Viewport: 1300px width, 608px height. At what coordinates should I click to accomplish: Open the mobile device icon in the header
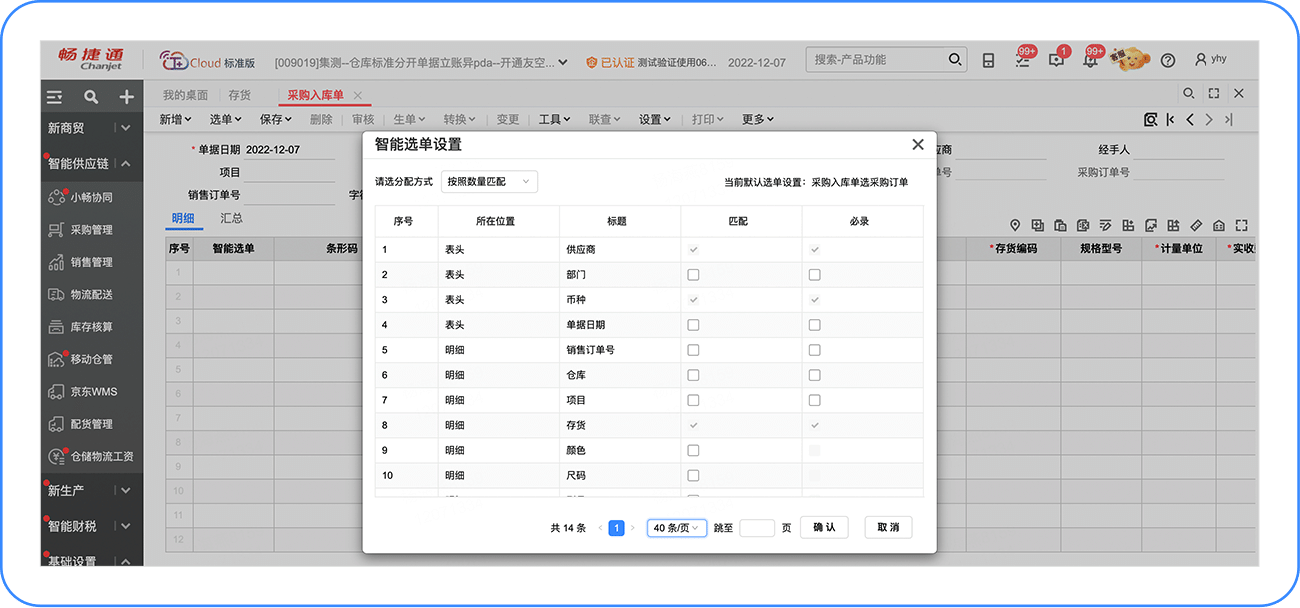[988, 60]
